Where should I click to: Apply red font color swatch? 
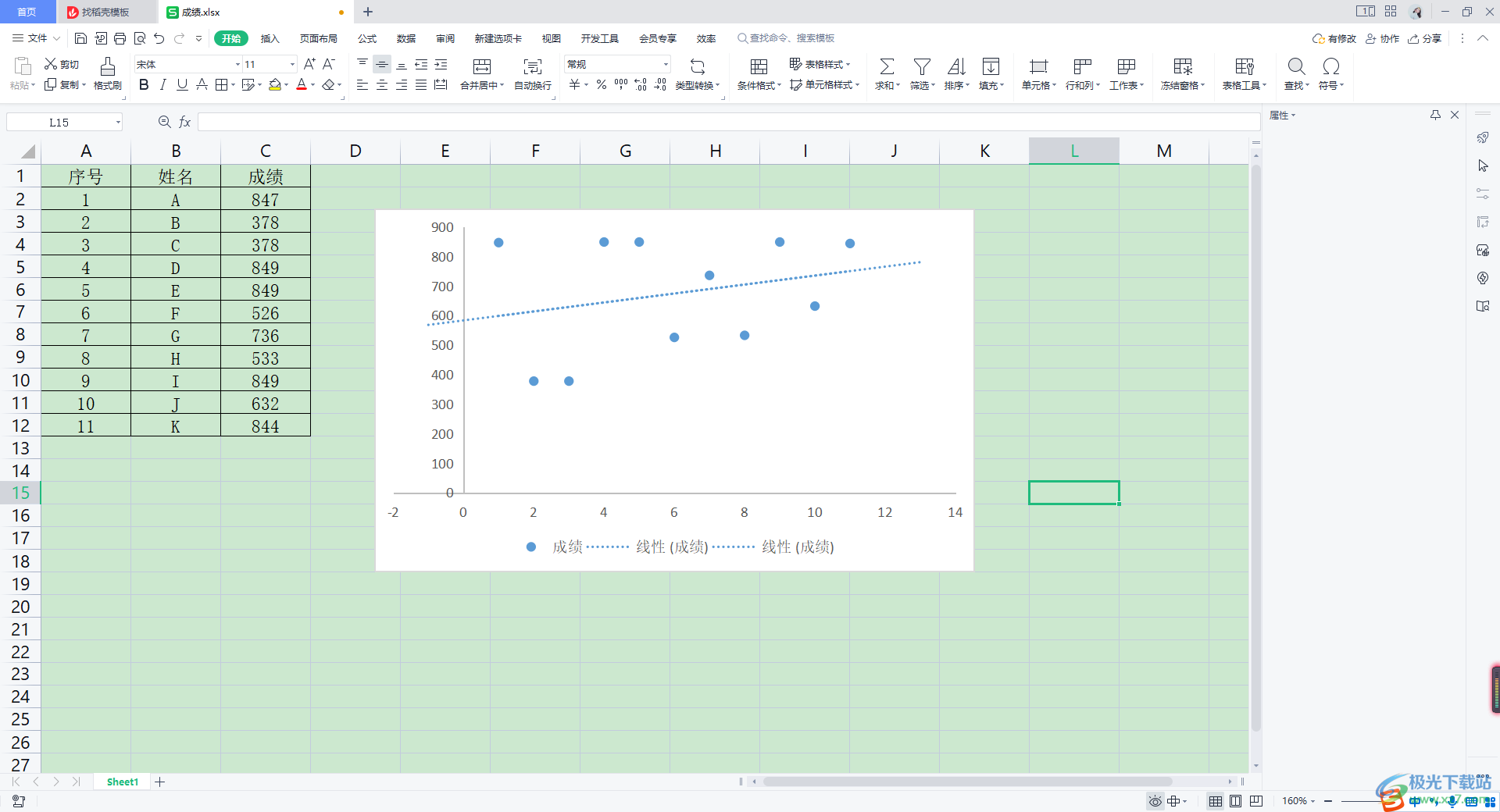302,84
